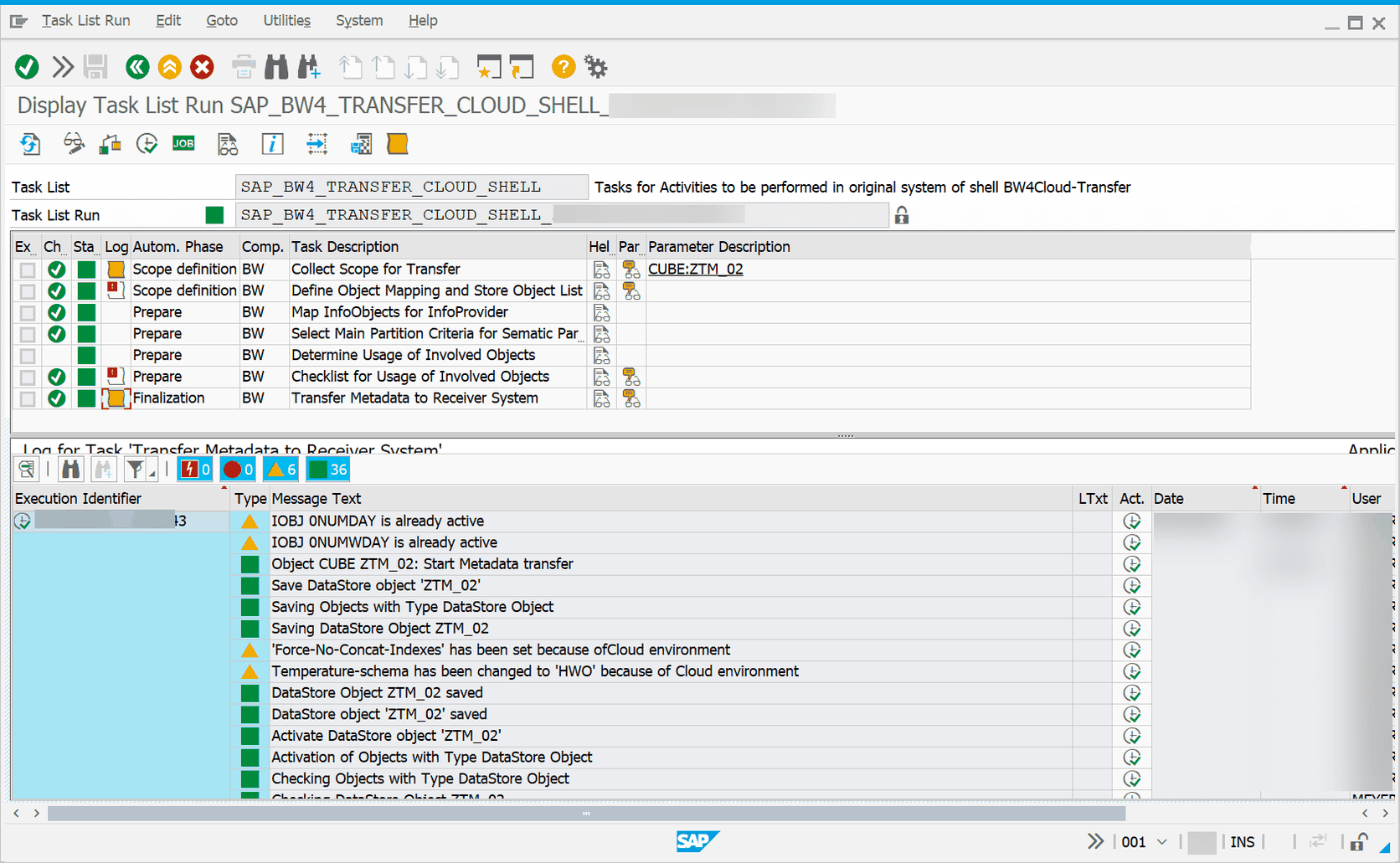Select the binoculars Find icon in log toolbar
Viewport: 1400px width, 863px height.
pos(70,469)
